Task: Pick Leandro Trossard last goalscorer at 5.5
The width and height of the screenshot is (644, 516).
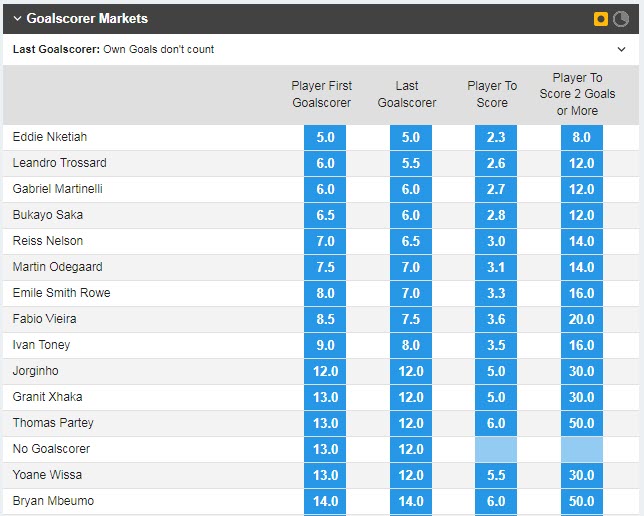Action: coord(411,163)
